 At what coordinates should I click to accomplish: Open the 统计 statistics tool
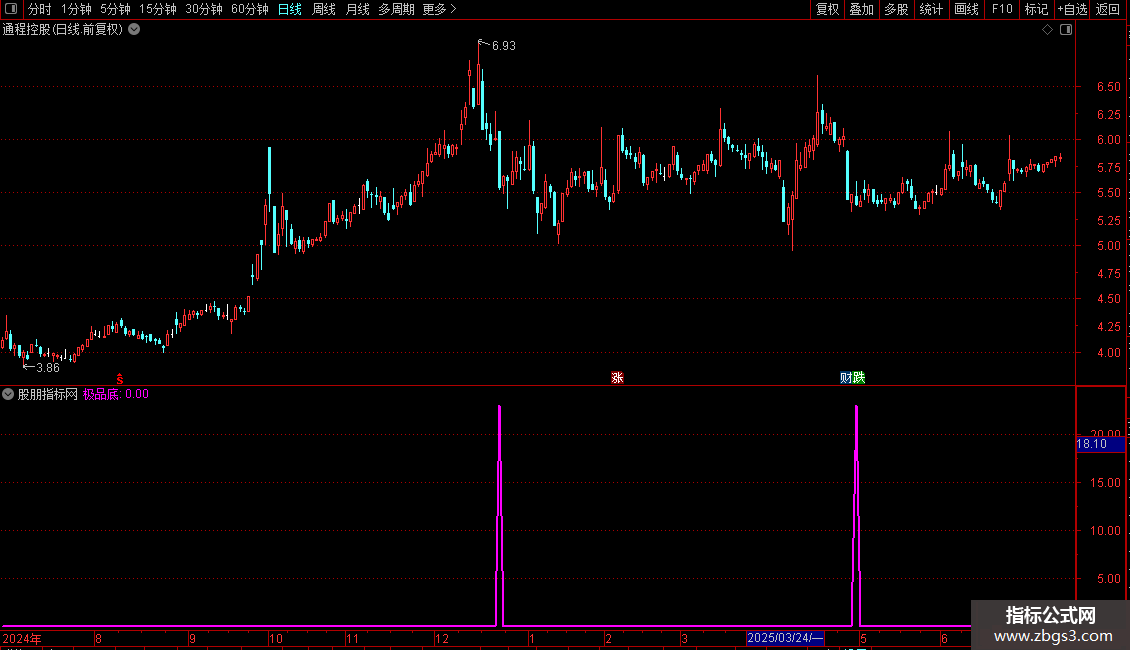[931, 9]
